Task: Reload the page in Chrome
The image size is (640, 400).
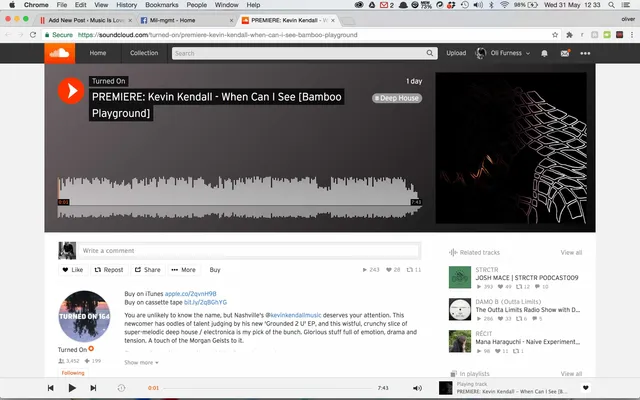Action: [33, 35]
